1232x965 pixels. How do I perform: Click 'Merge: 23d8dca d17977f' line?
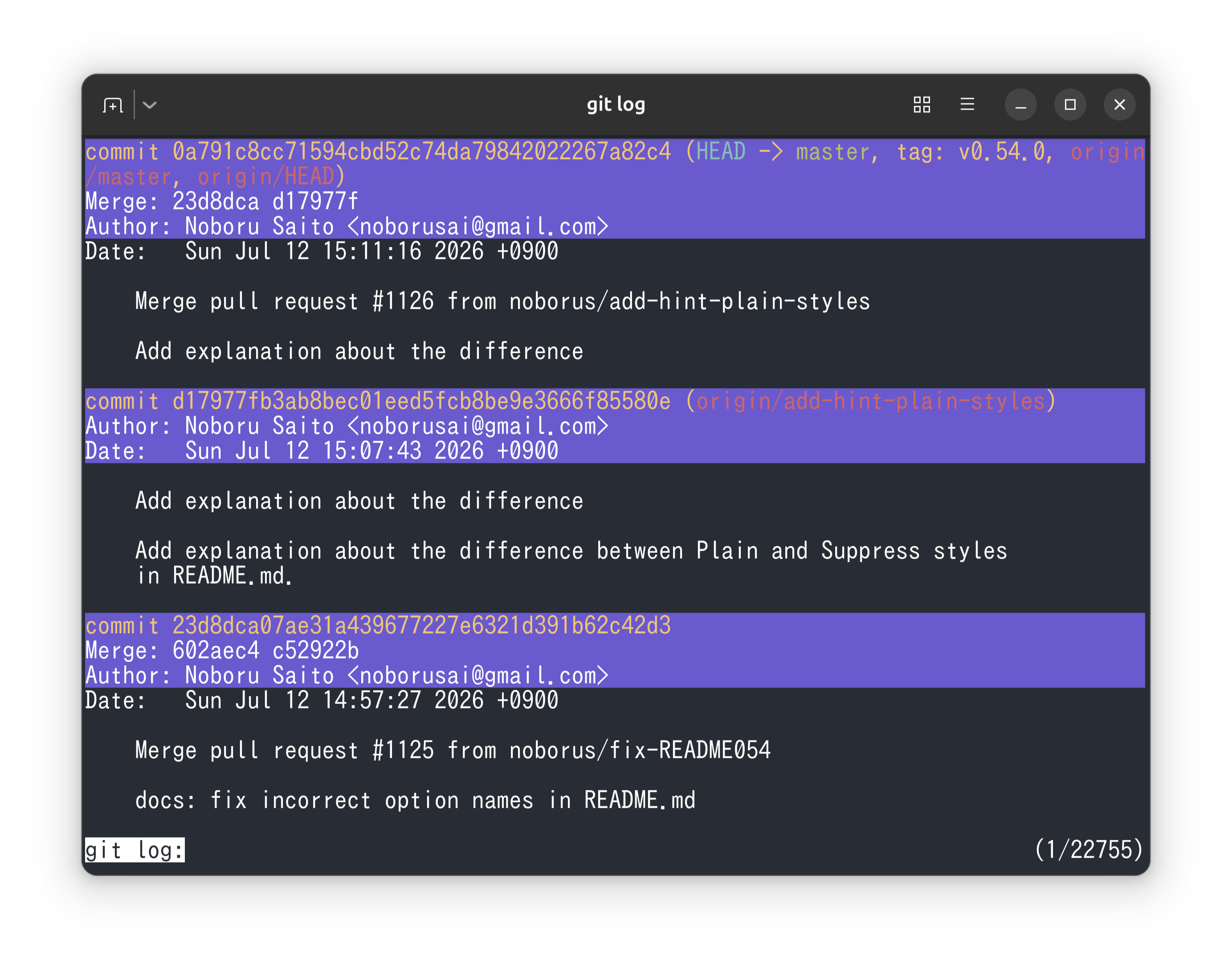click(221, 201)
